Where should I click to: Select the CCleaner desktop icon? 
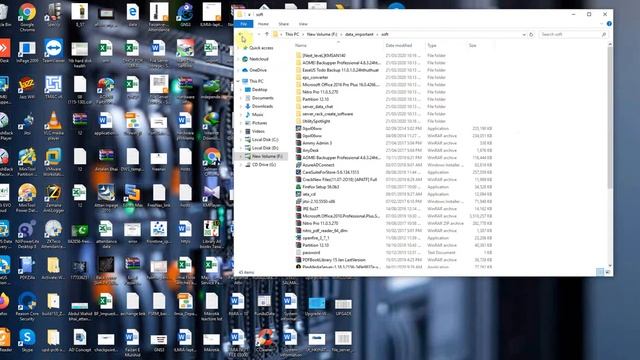pos(264,341)
